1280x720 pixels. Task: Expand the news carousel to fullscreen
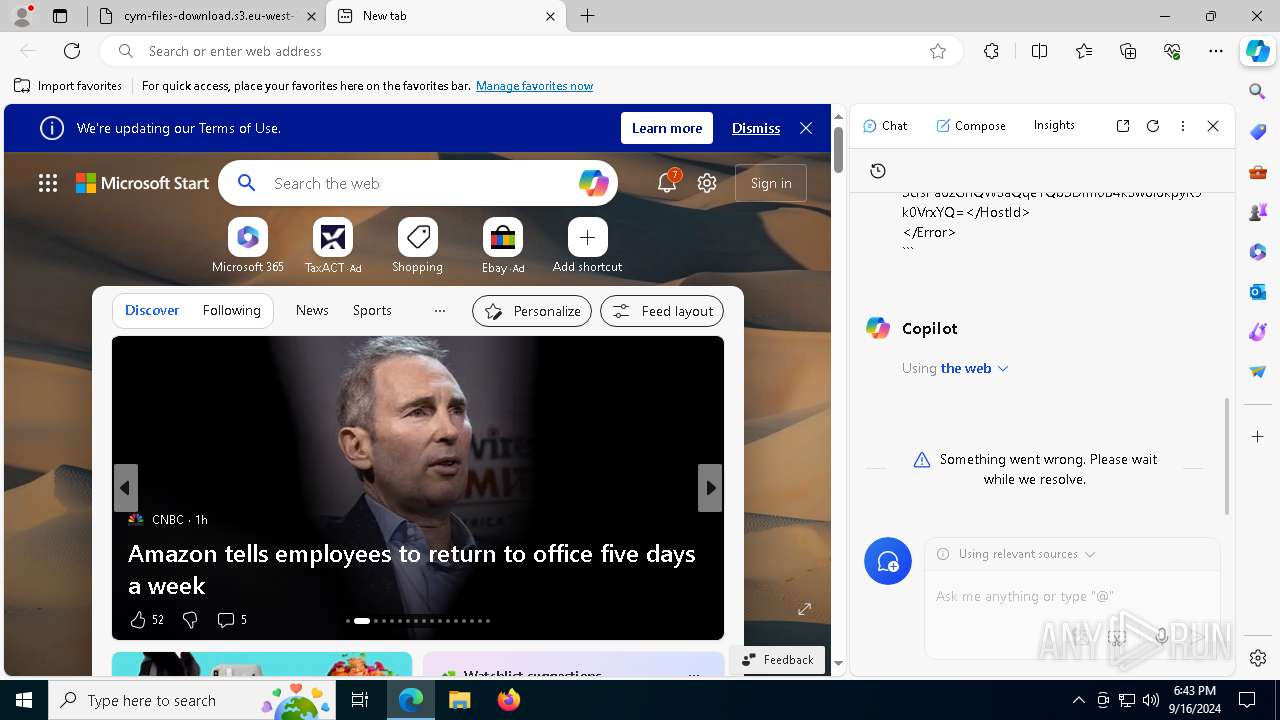point(804,609)
